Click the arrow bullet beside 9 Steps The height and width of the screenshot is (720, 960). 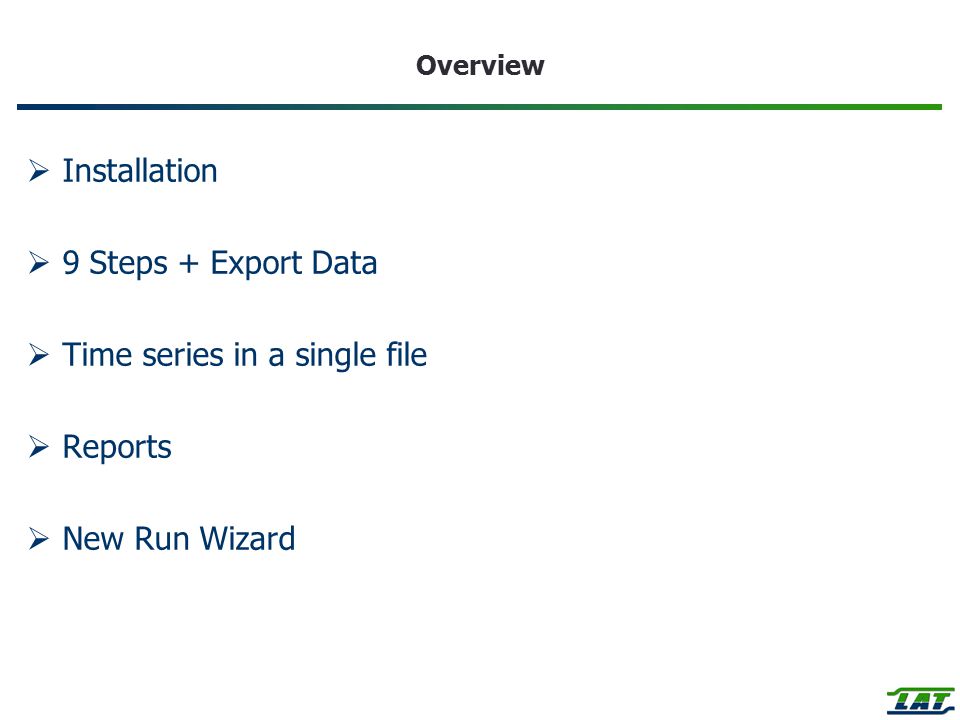[39, 263]
